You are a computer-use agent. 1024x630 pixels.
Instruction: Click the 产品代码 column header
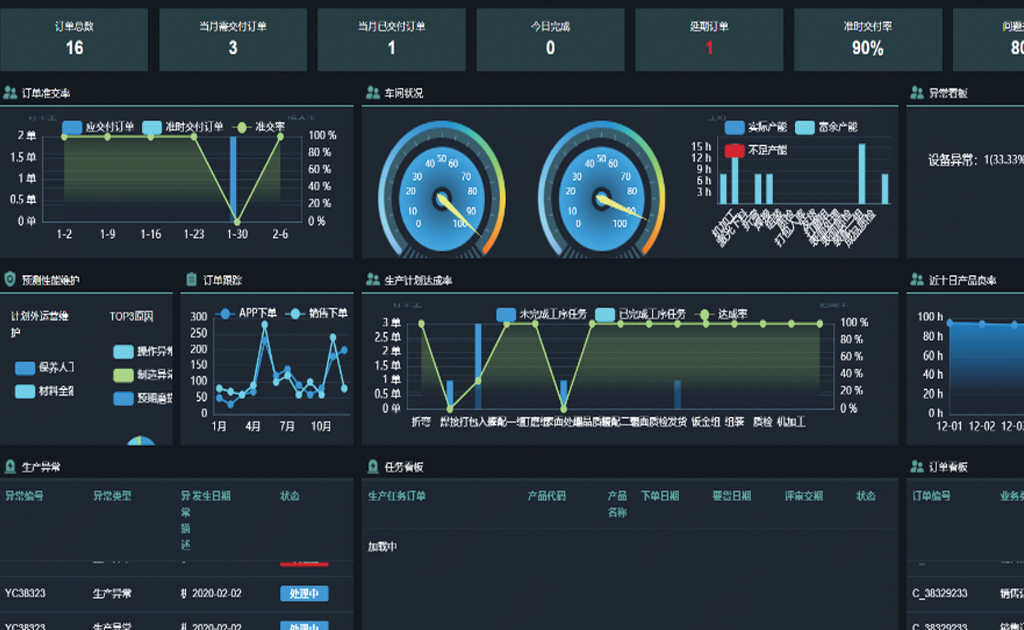click(x=547, y=496)
